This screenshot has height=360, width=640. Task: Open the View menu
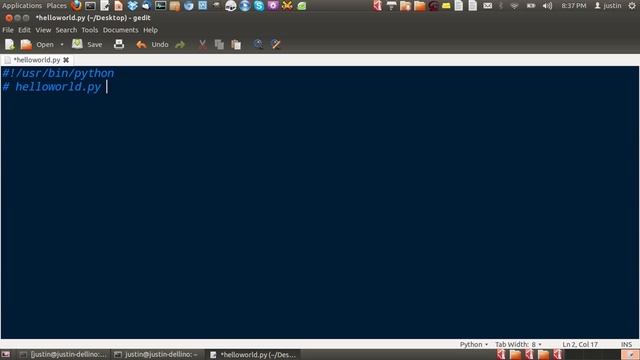(x=43, y=30)
